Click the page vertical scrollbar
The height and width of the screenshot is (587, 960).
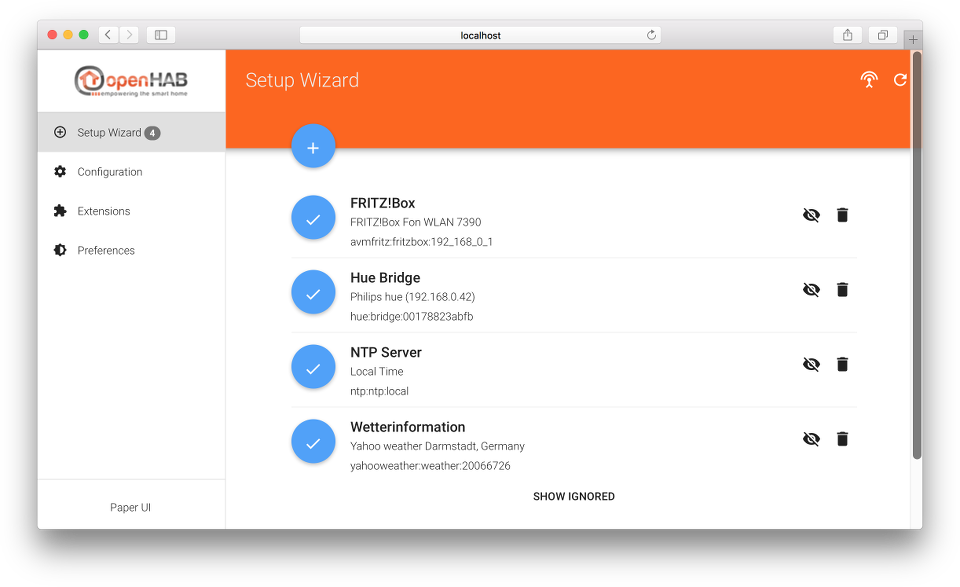tap(917, 255)
